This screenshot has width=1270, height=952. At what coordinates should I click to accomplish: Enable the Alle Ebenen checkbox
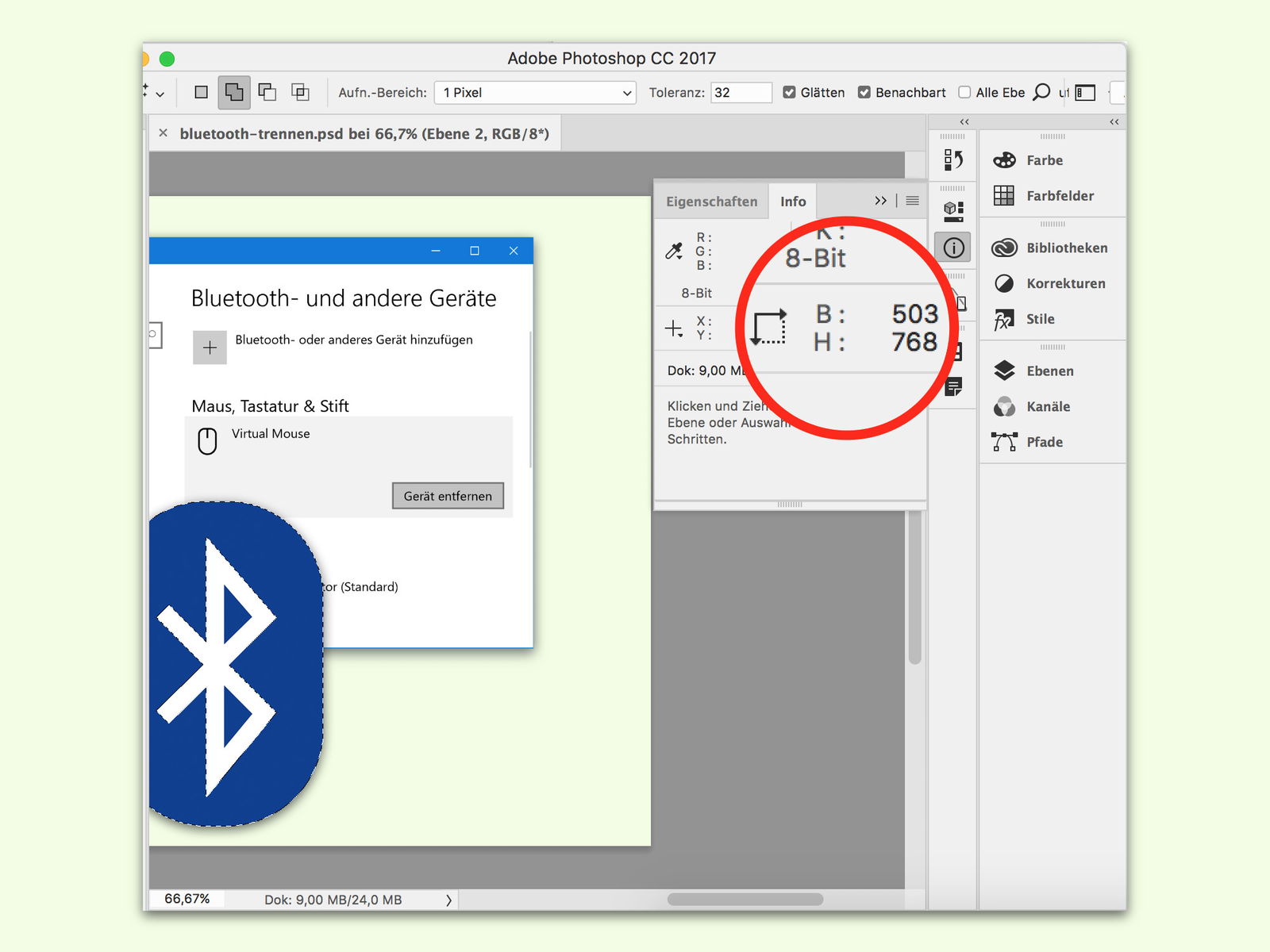click(x=964, y=92)
